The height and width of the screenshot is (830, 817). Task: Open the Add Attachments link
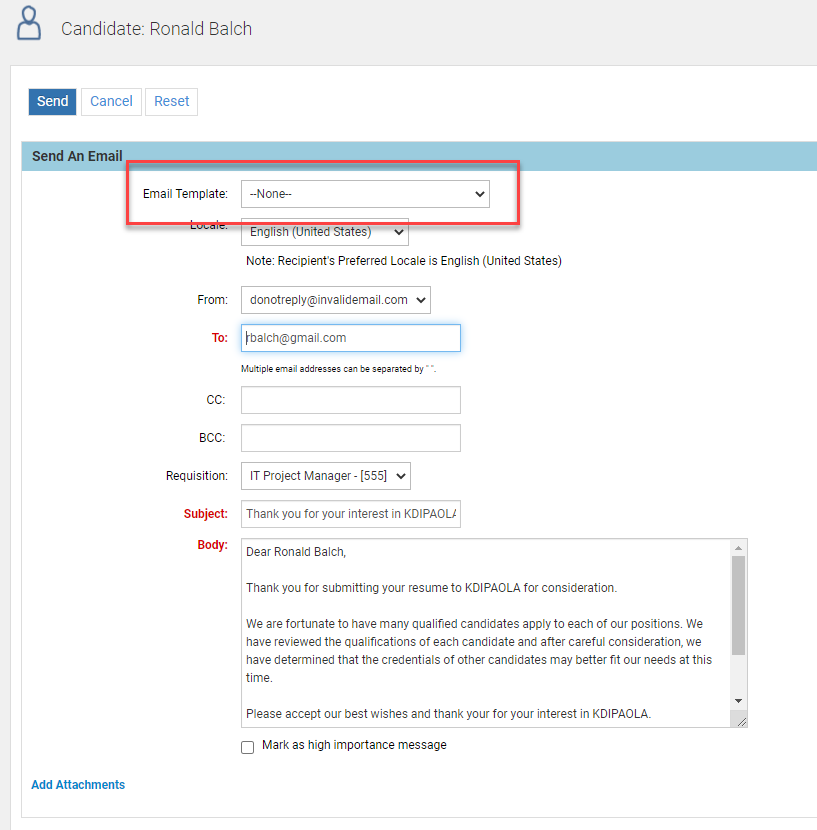coord(78,785)
